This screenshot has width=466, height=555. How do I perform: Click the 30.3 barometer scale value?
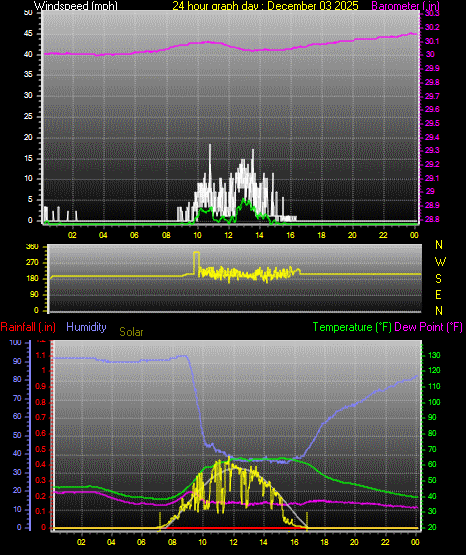click(432, 13)
